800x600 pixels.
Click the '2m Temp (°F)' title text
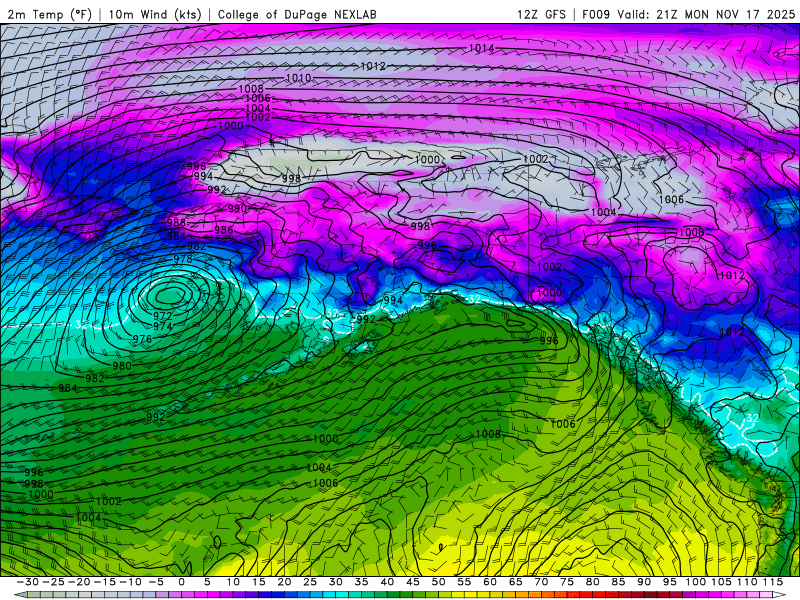click(49, 14)
